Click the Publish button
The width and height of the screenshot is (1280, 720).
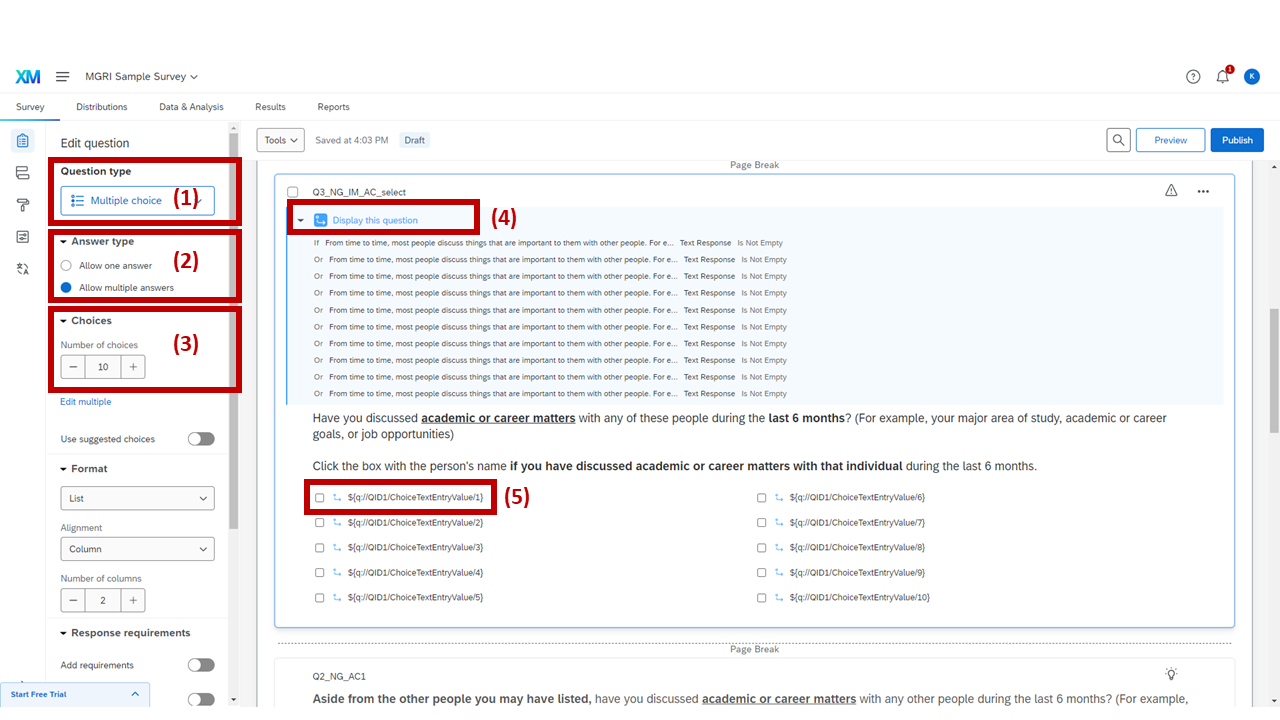(1237, 140)
